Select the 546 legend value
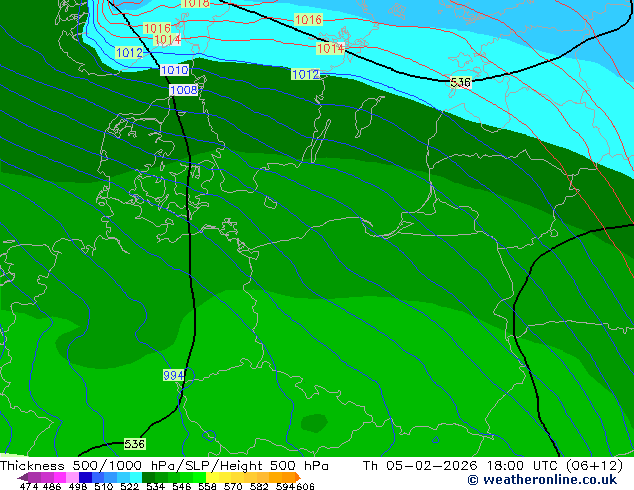 tap(181, 486)
